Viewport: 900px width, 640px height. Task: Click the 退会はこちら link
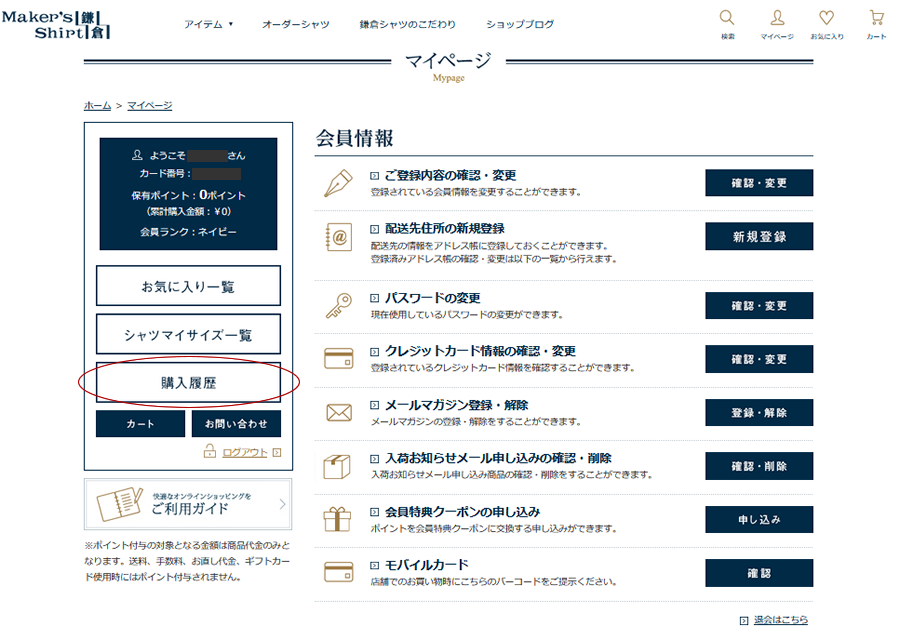[x=781, y=620]
